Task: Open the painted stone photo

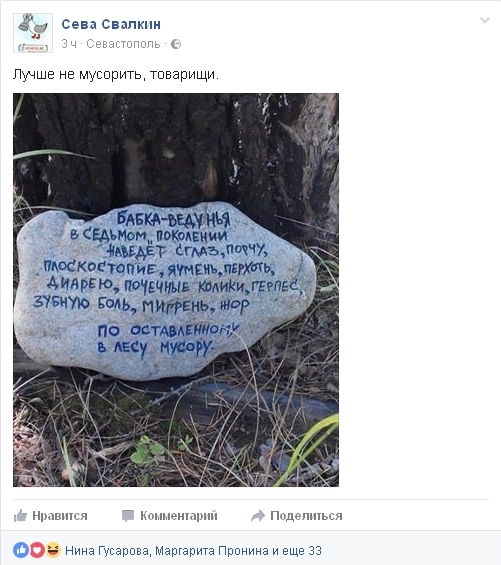Action: 176,290
